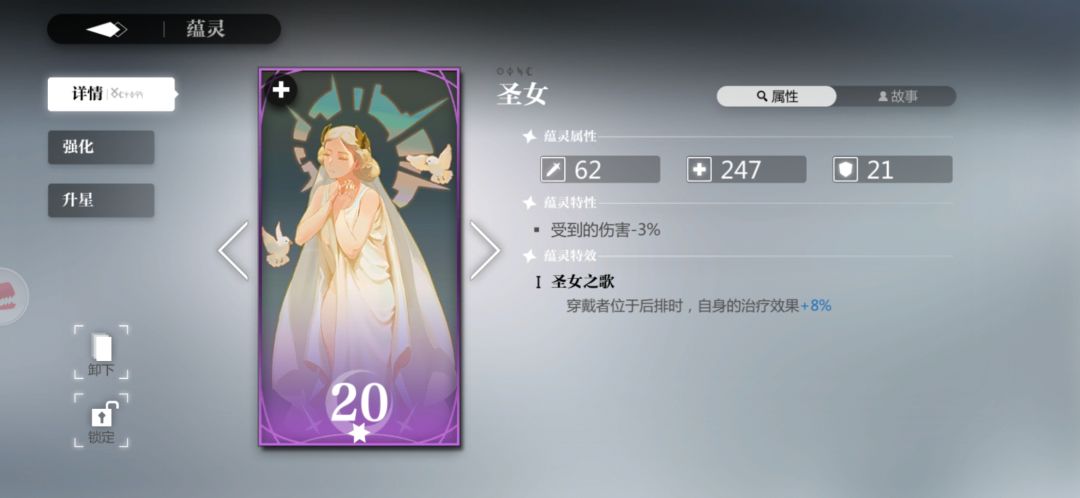Click the health stat cross icon
1080x498 pixels.
pyautogui.click(x=699, y=169)
